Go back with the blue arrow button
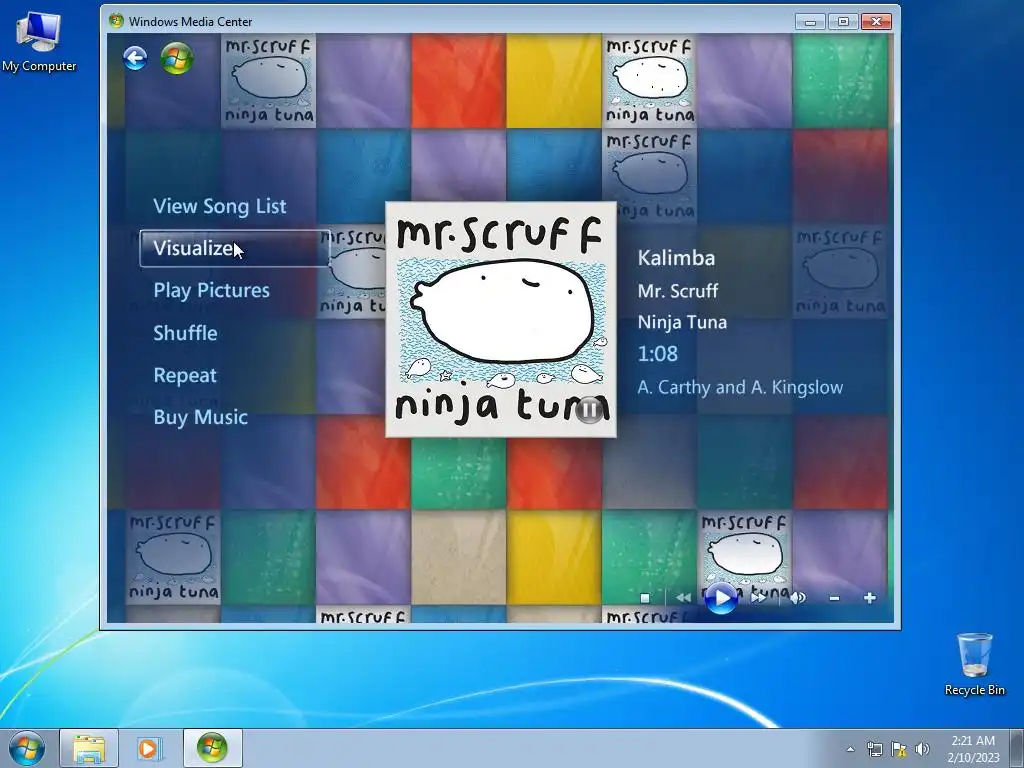This screenshot has height=768, width=1024. tap(135, 59)
